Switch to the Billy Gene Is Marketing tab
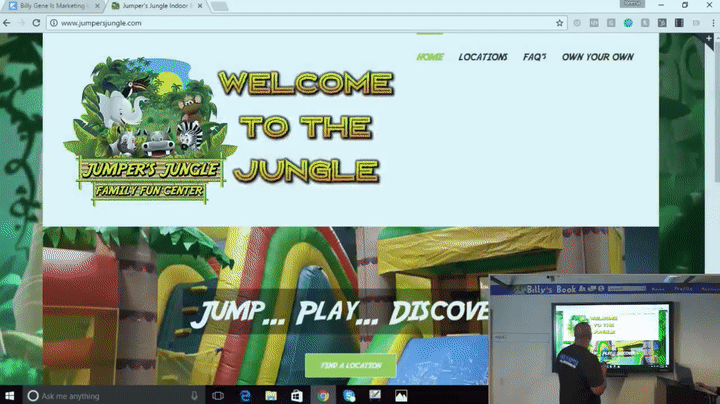The height and width of the screenshot is (404, 720). point(50,6)
